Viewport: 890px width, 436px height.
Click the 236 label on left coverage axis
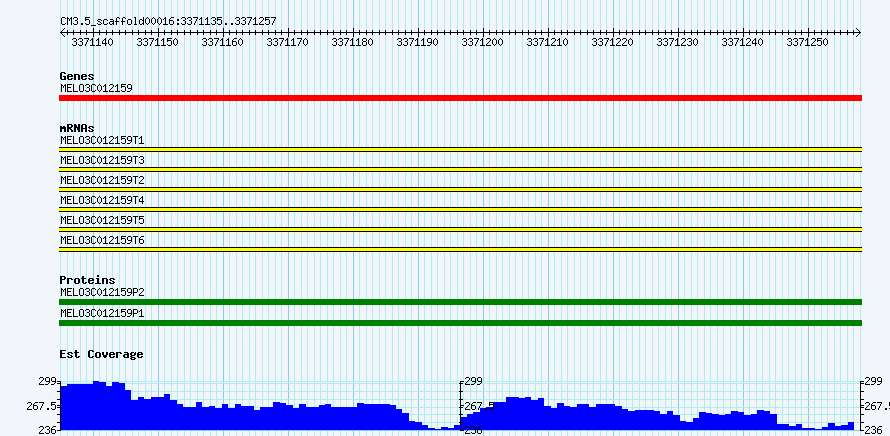tap(48, 430)
